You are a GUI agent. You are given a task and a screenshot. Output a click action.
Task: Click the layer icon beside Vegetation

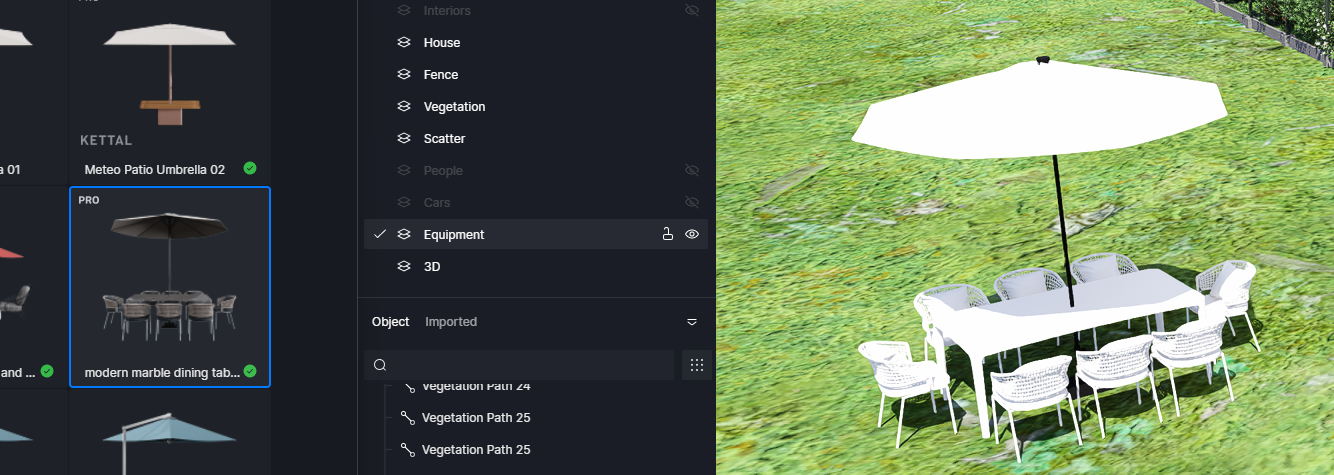404,107
